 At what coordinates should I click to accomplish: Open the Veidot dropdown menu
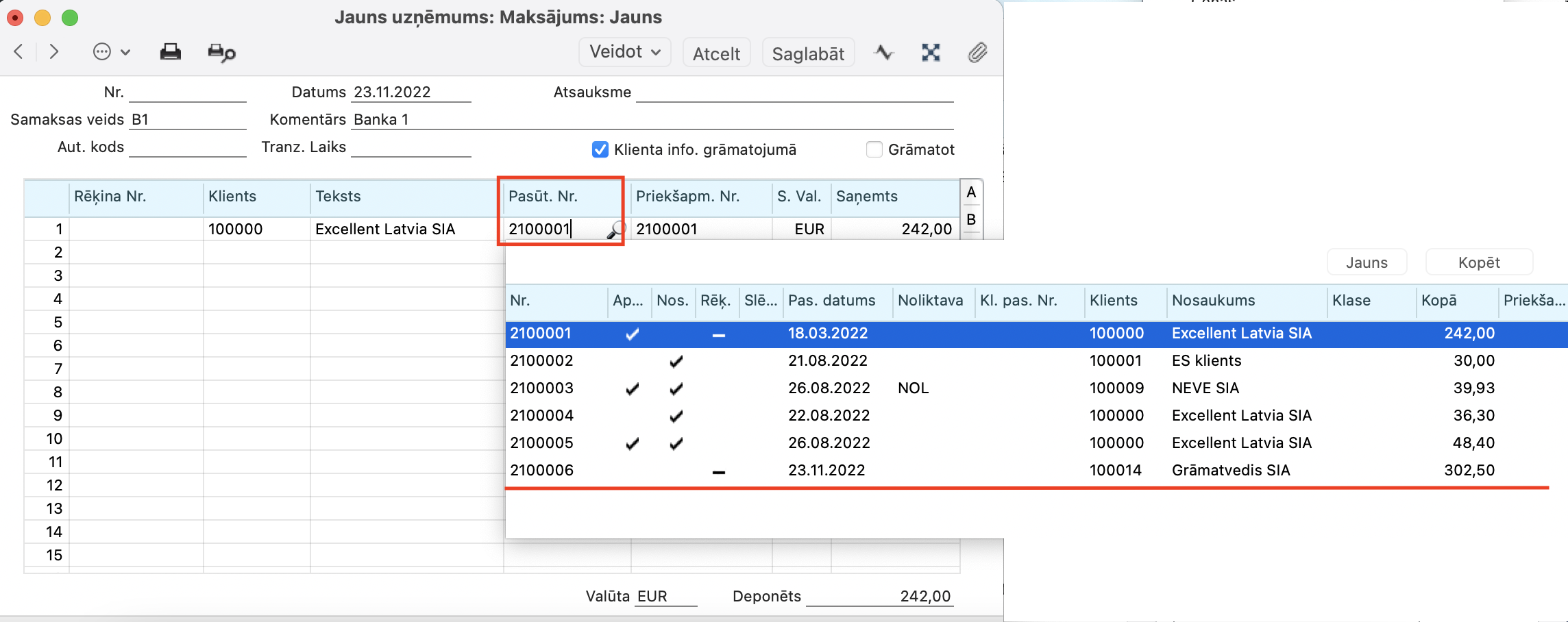(x=624, y=52)
